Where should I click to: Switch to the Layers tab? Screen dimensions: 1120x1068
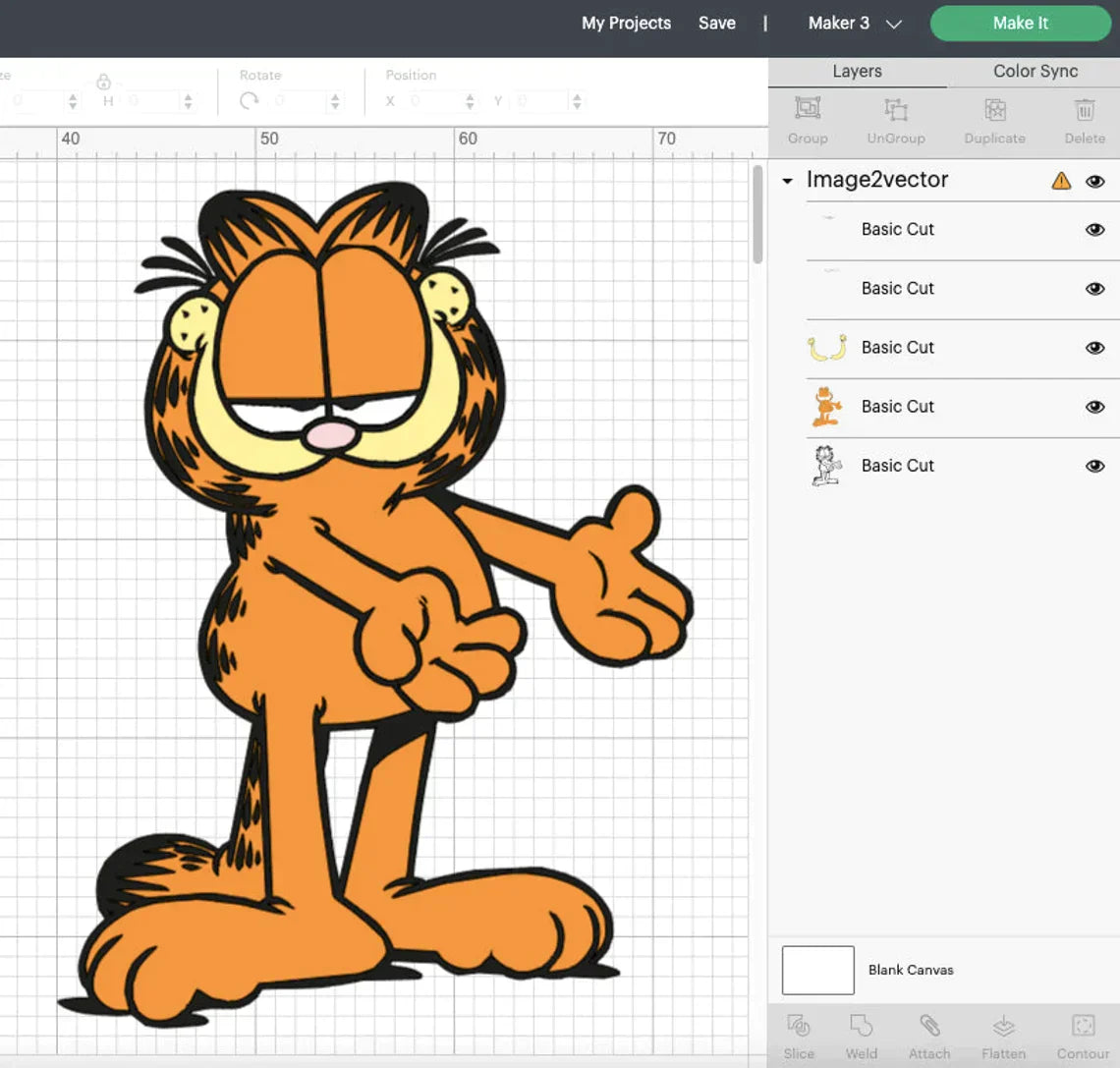[857, 71]
